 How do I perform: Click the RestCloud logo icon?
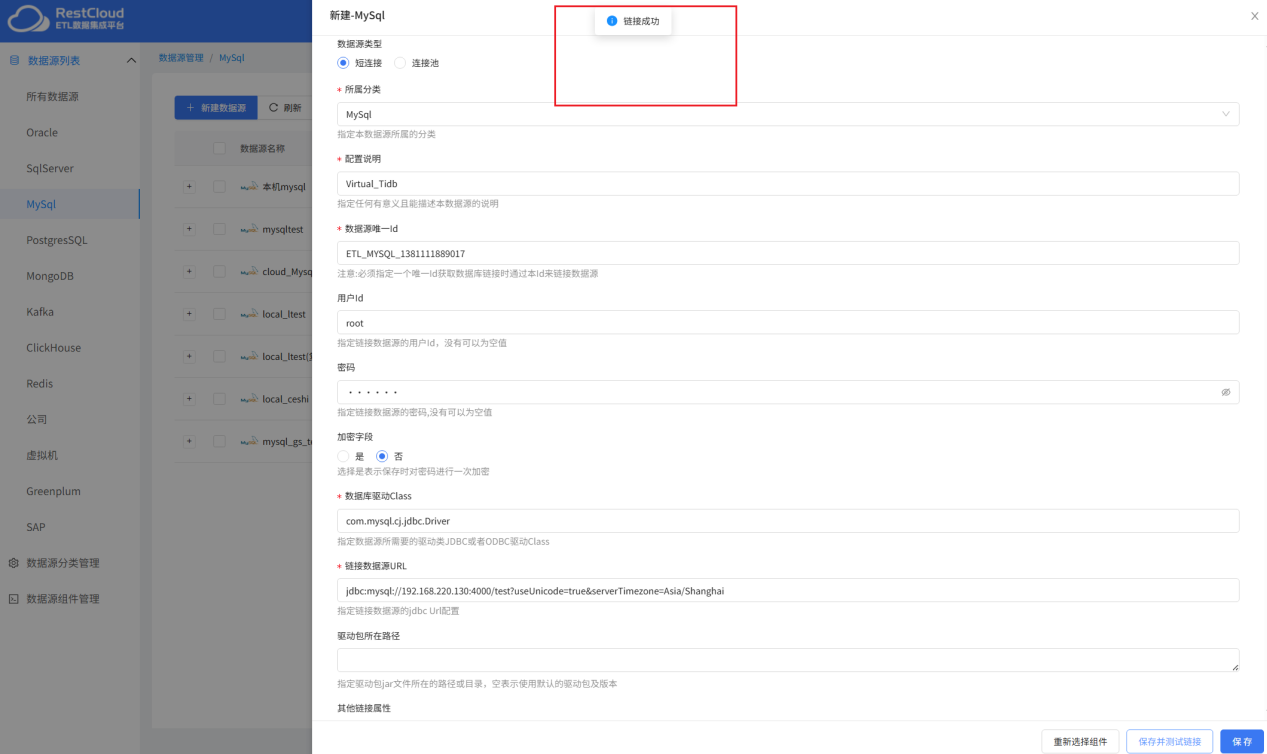(27, 18)
